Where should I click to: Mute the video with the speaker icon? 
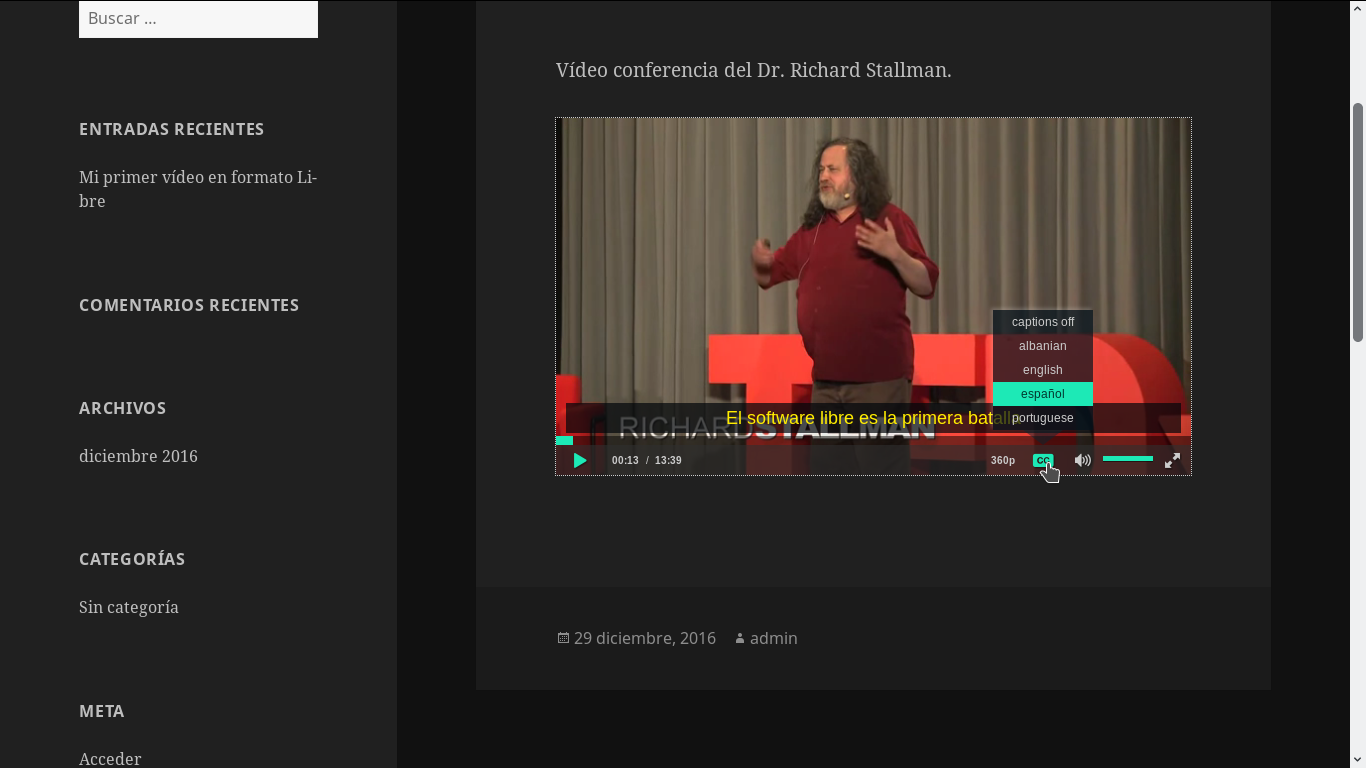(x=1082, y=460)
